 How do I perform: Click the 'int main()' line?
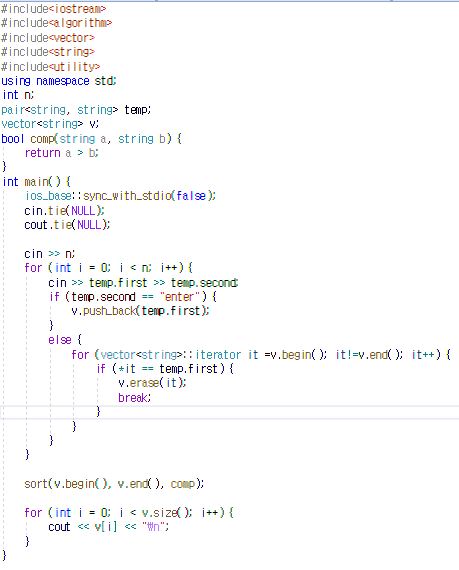click(x=37, y=182)
